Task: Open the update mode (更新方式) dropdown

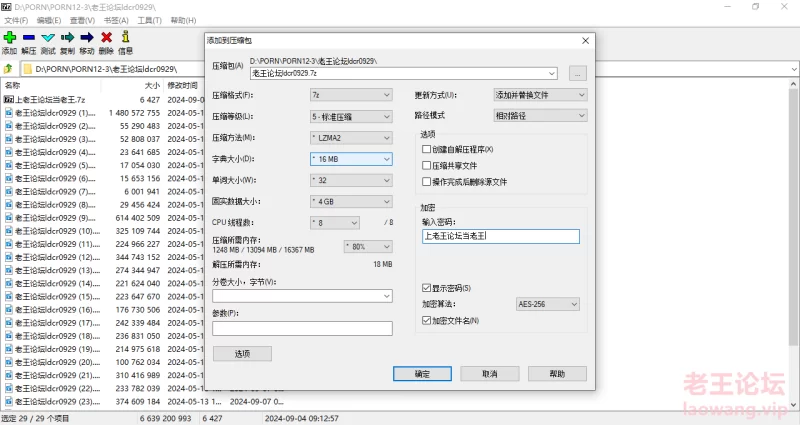Action: pos(540,95)
